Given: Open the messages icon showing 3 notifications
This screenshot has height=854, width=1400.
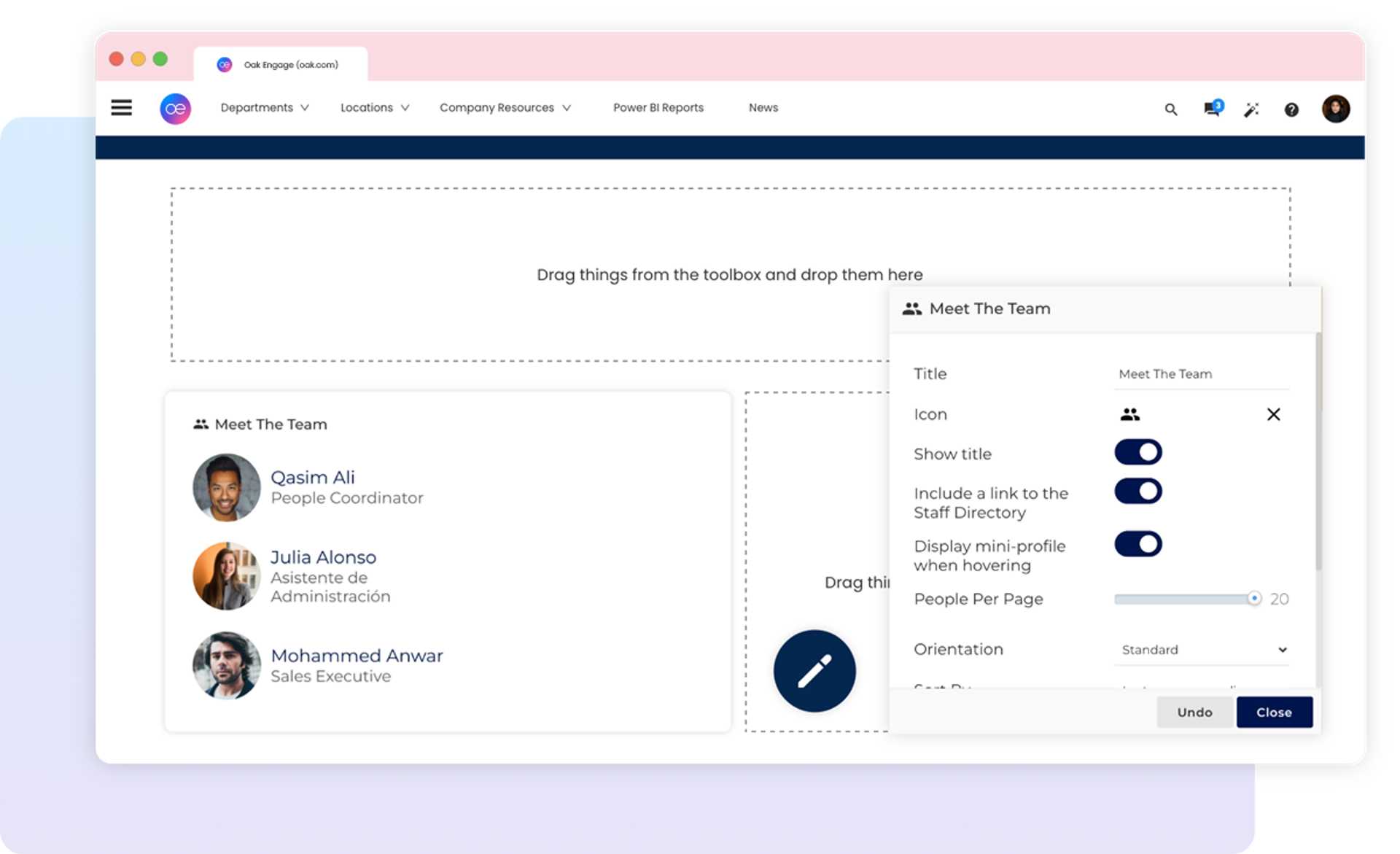Looking at the screenshot, I should click(x=1212, y=109).
